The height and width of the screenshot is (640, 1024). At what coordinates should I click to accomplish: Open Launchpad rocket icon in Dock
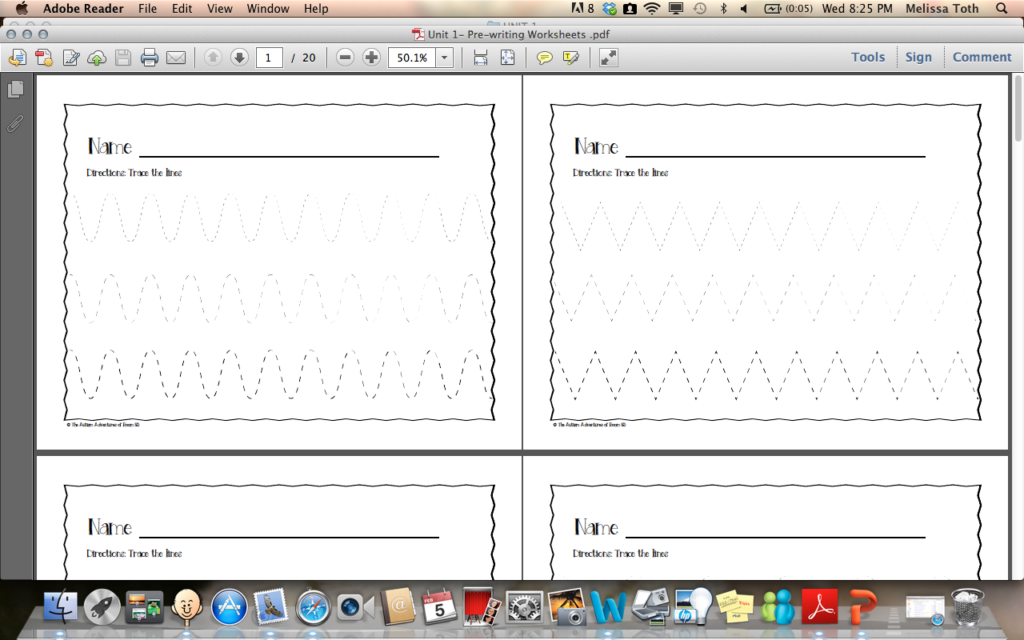(102, 607)
